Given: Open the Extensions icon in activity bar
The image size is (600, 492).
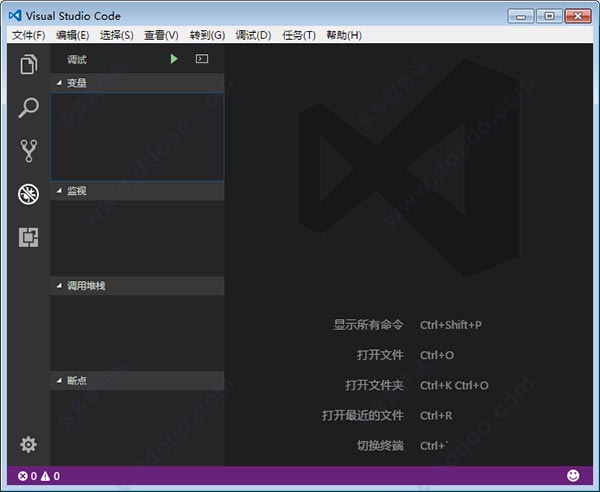Looking at the screenshot, I should point(29,237).
